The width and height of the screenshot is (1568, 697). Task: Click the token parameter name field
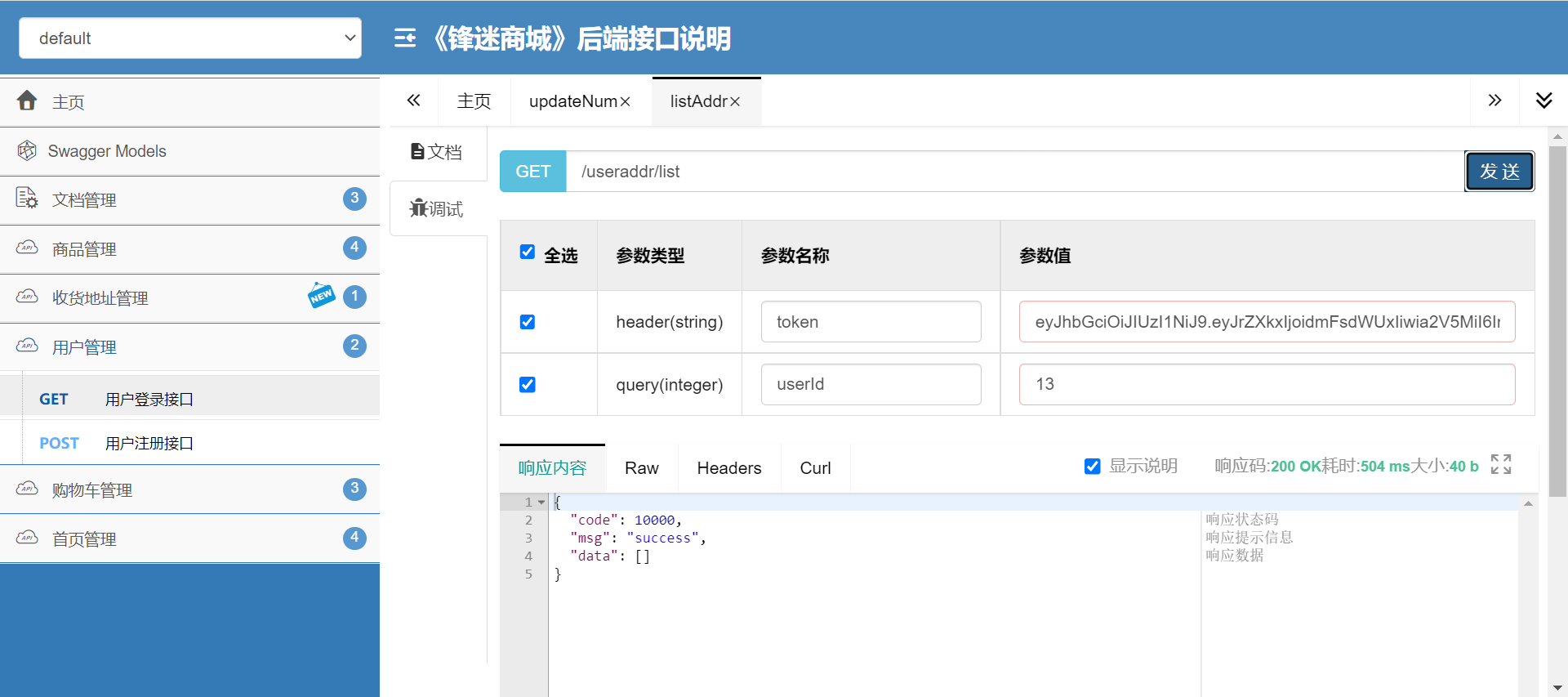click(871, 322)
